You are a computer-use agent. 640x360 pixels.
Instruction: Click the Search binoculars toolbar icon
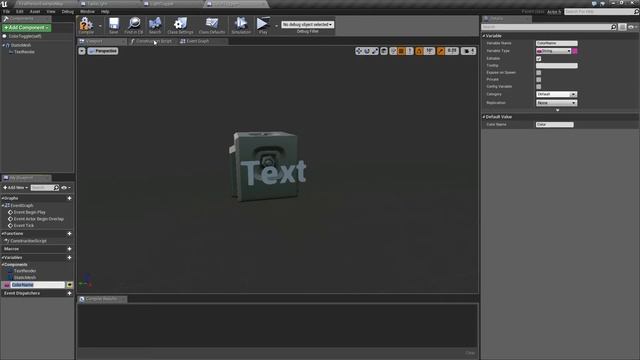coord(155,23)
